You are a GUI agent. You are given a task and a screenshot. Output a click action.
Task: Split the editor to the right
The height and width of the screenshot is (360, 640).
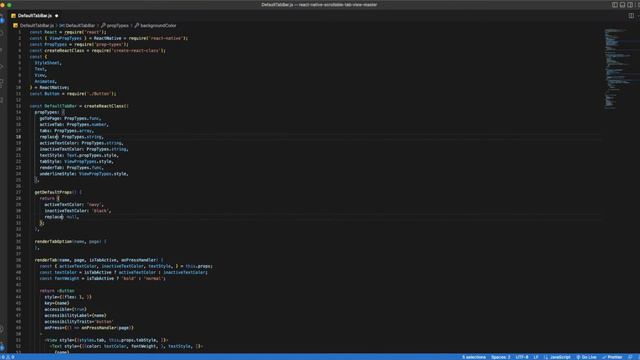pyautogui.click(x=631, y=16)
